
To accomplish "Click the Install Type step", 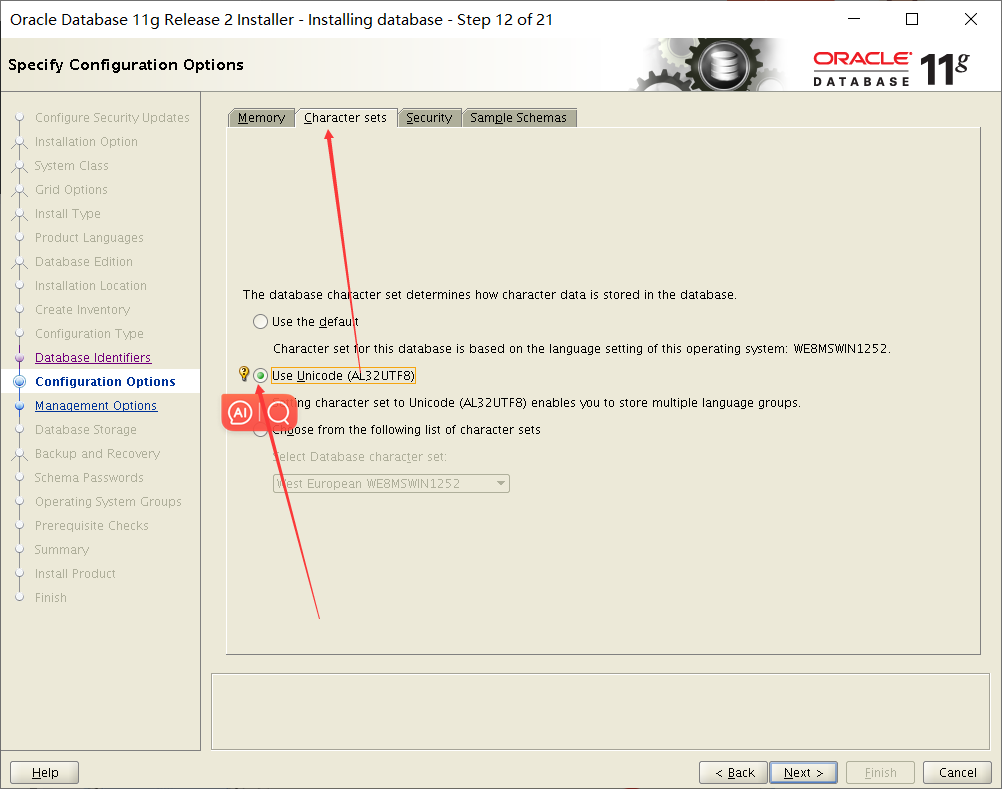I will (68, 213).
